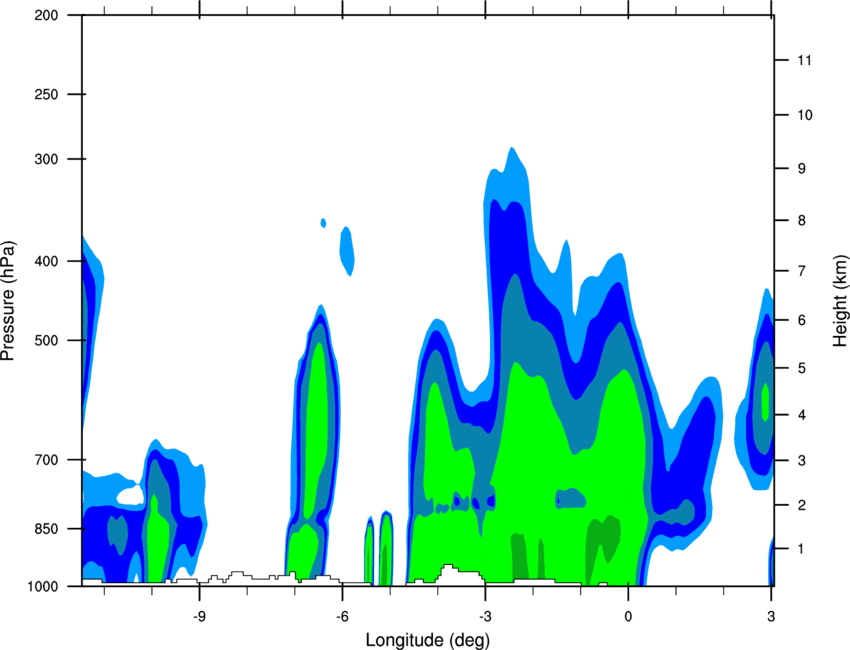This screenshot has height=650, width=850.
Task: Click the 0 longitude tick label
Action: coord(628,616)
